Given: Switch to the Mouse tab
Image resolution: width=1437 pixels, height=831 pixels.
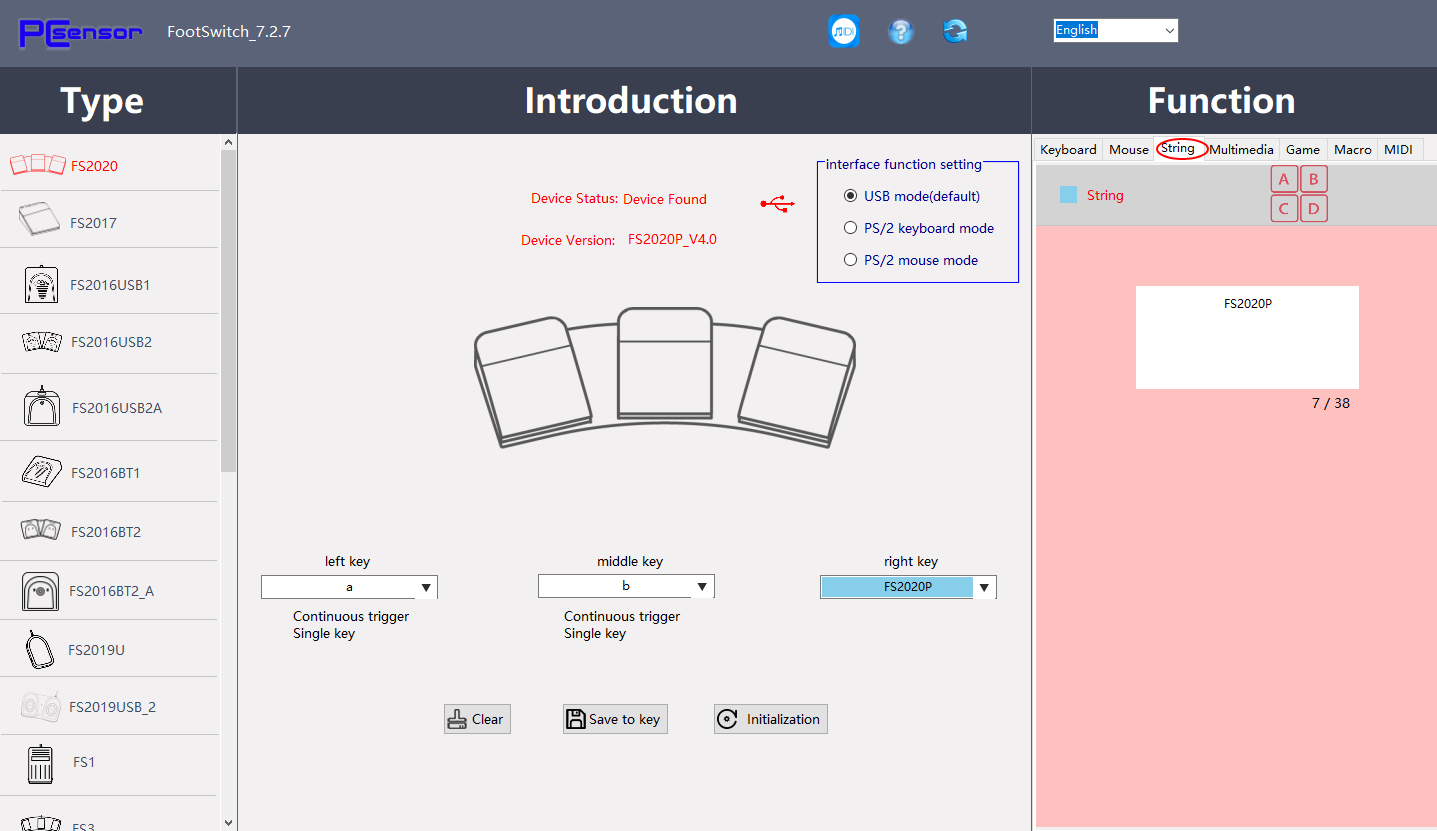Looking at the screenshot, I should click(x=1129, y=149).
